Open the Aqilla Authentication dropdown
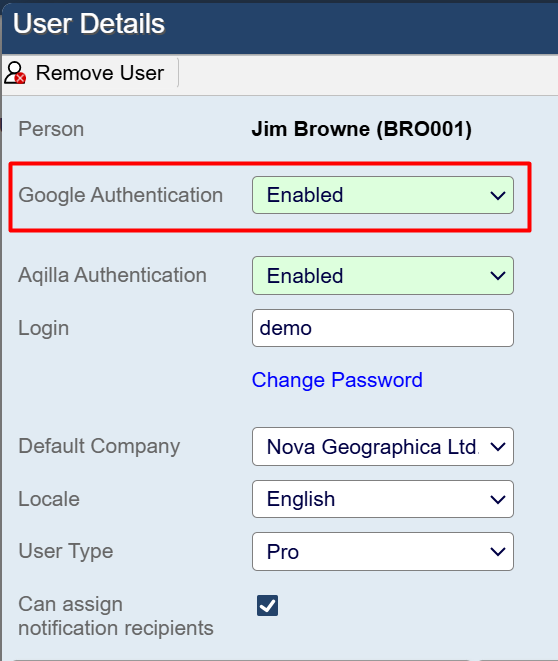 [383, 276]
